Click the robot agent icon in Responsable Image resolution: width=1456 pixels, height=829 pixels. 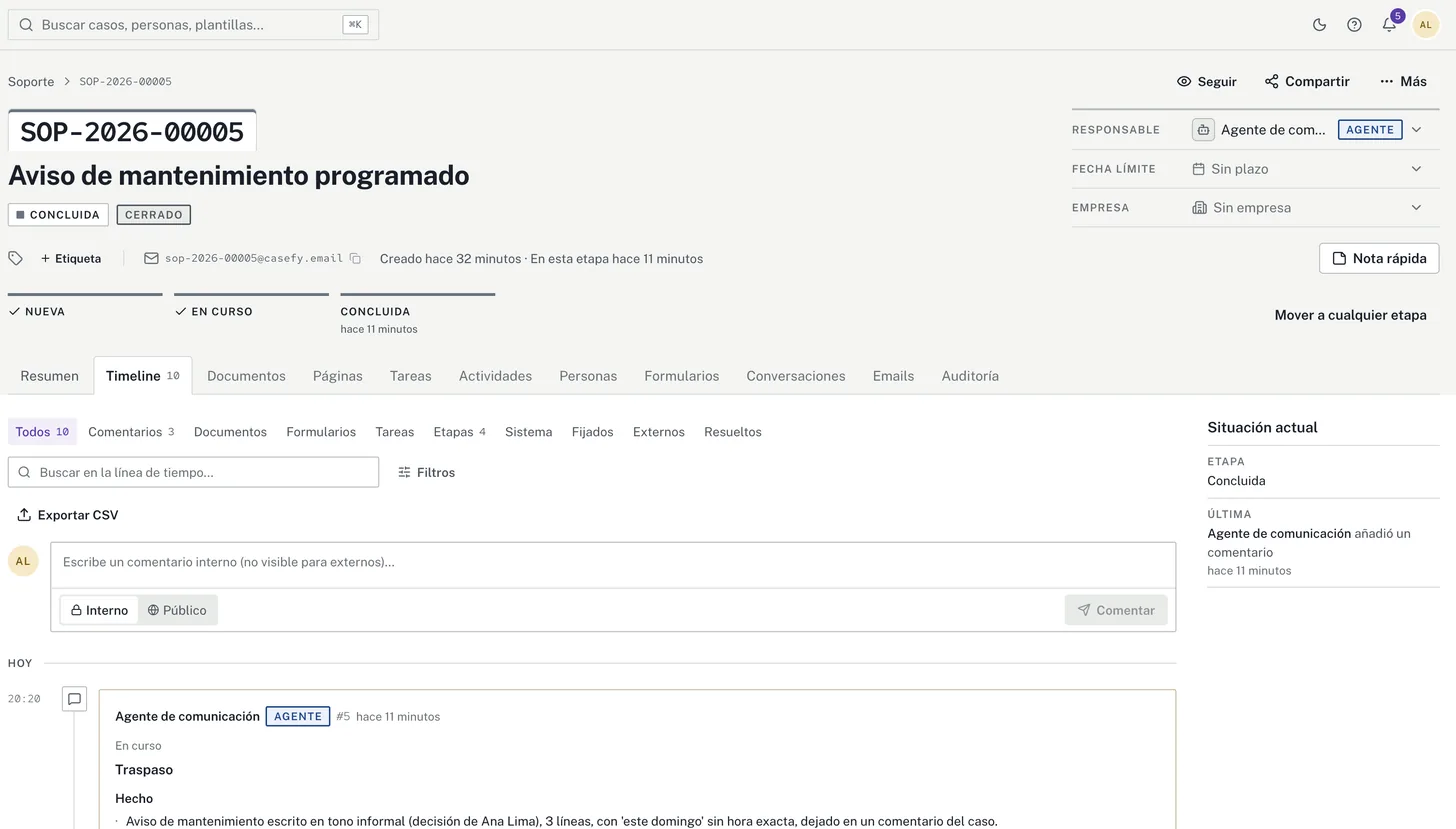(x=1203, y=130)
